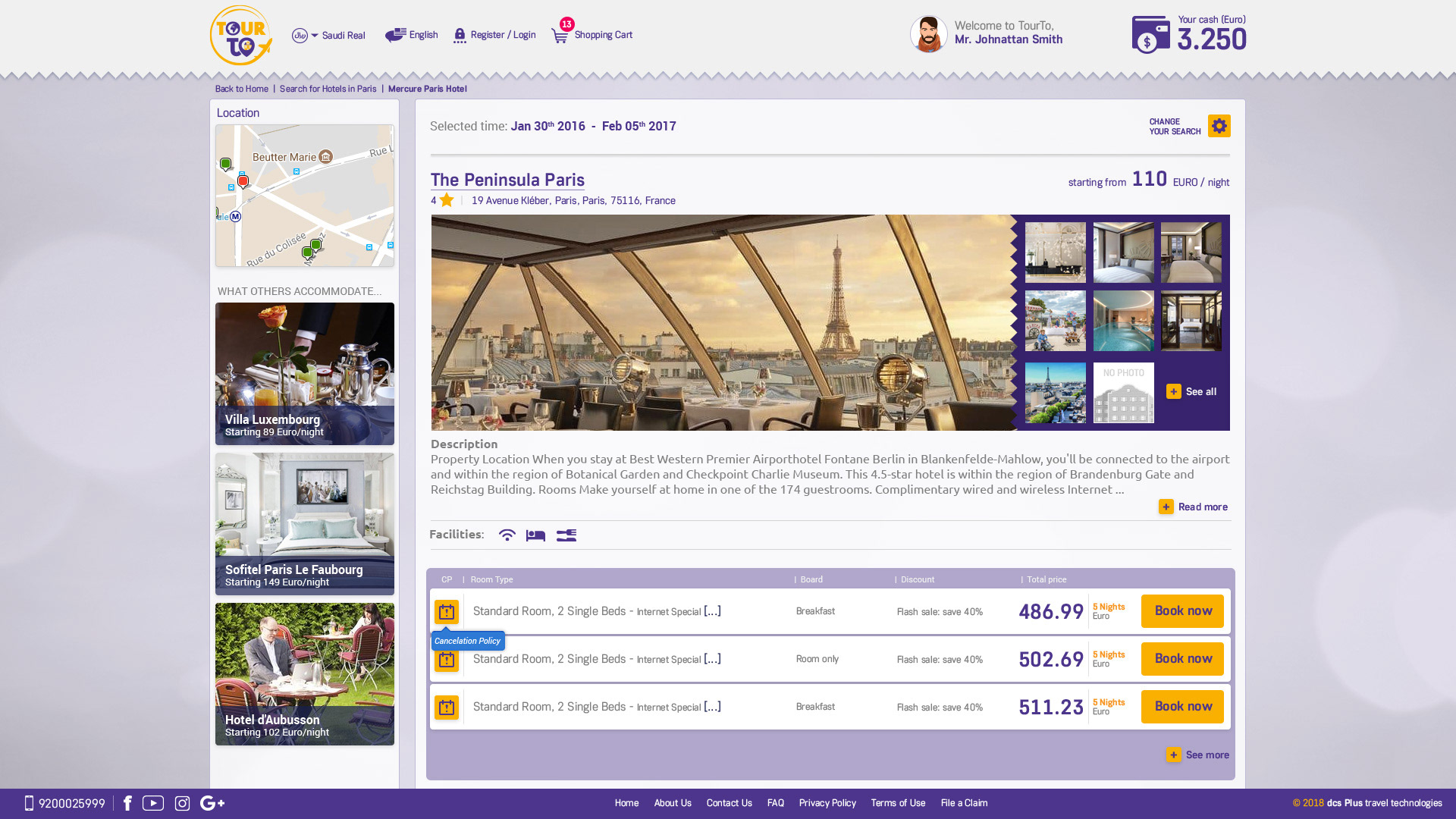Image resolution: width=1456 pixels, height=819 pixels.
Task: Click the hotel address 19 Avenue Kléber
Action: pos(573,200)
